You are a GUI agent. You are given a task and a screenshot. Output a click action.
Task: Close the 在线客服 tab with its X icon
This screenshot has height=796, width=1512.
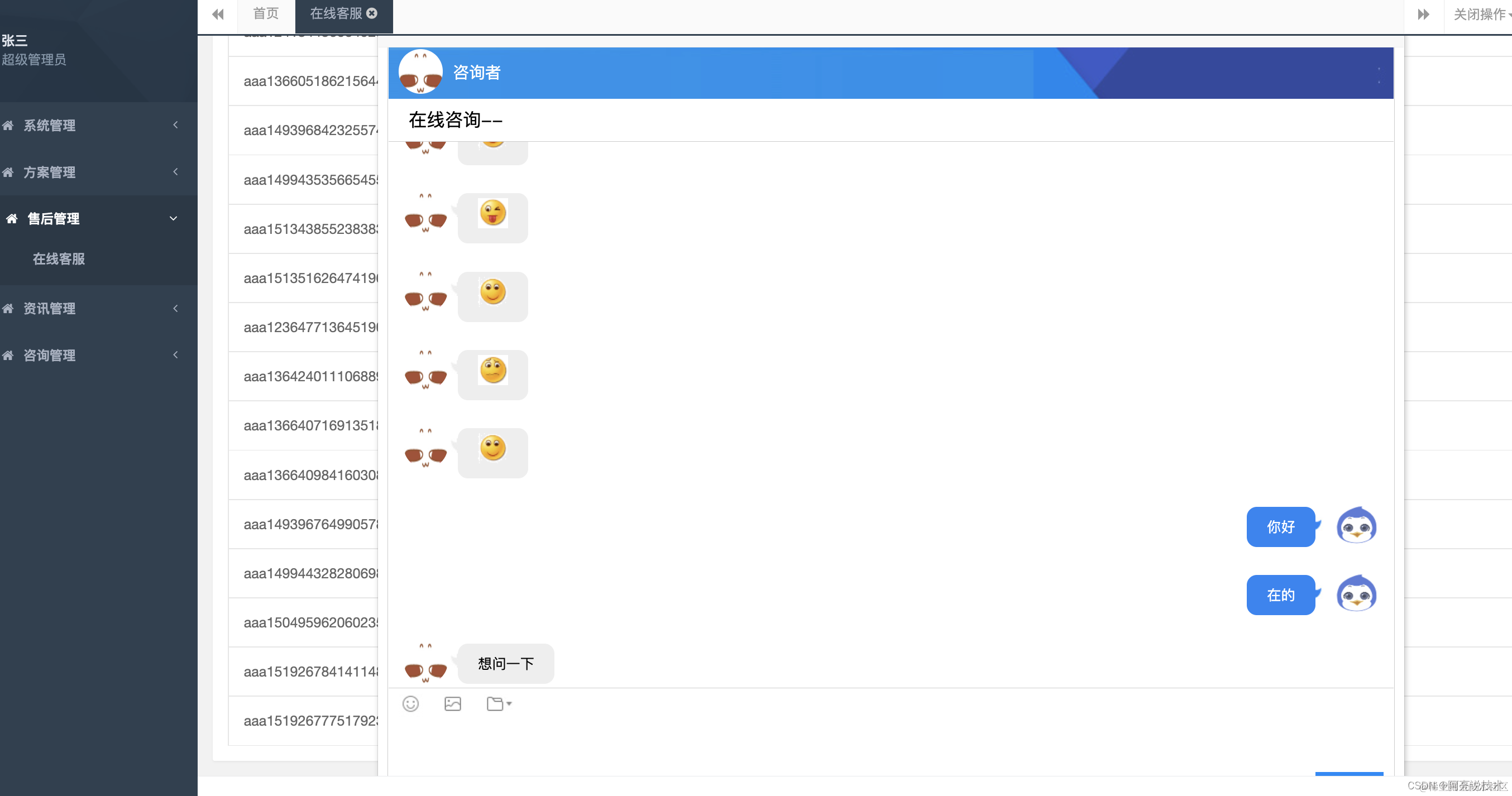click(372, 13)
